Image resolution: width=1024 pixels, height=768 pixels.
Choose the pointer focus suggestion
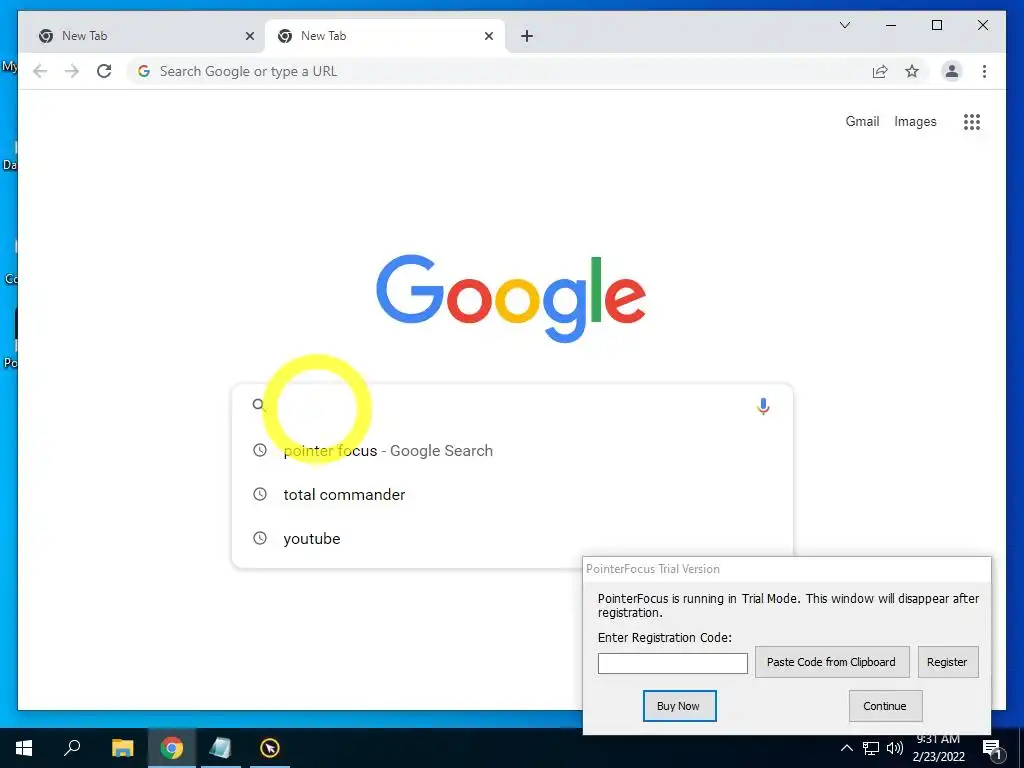pos(512,451)
